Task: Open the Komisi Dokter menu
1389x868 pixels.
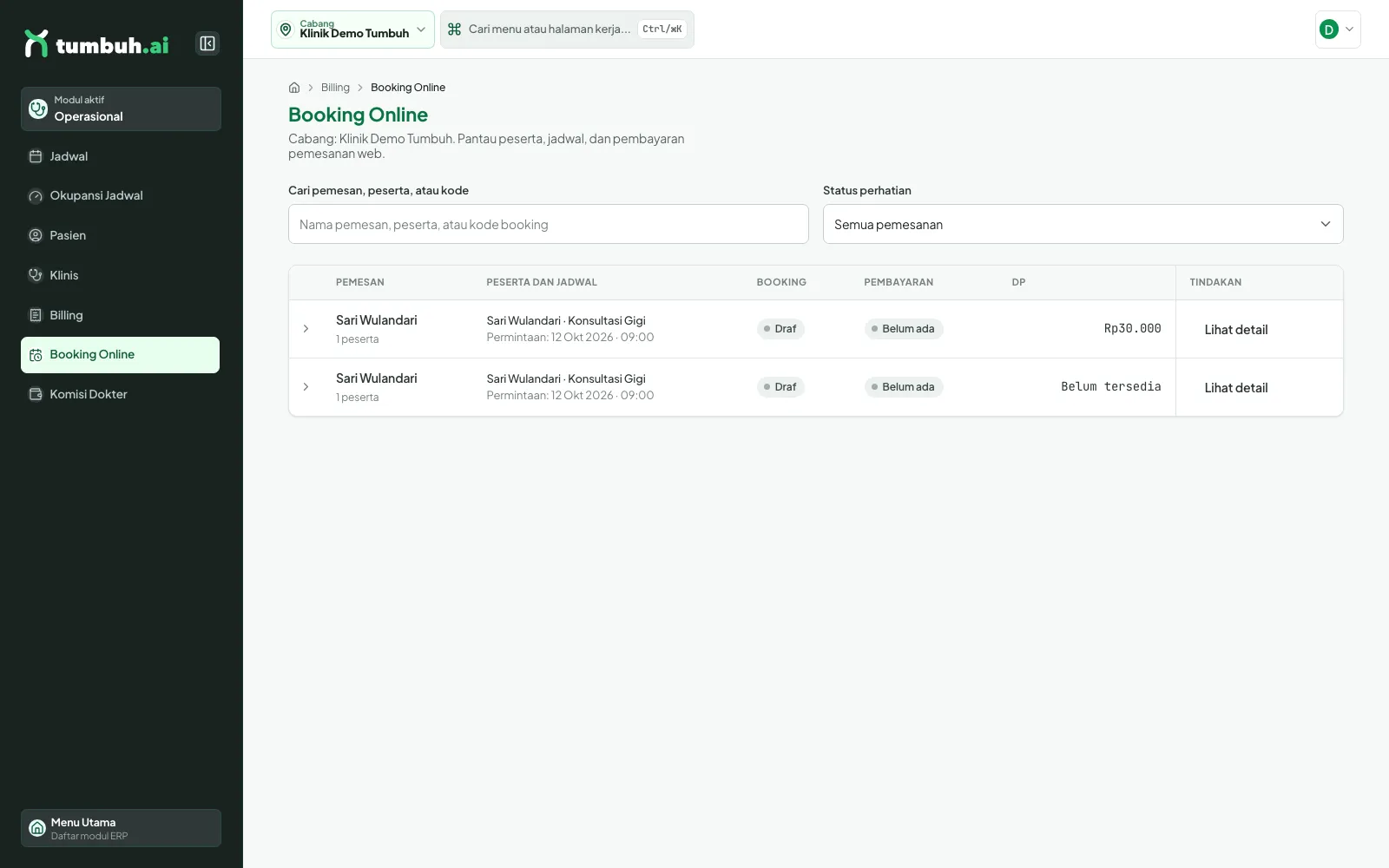Action: coord(120,394)
